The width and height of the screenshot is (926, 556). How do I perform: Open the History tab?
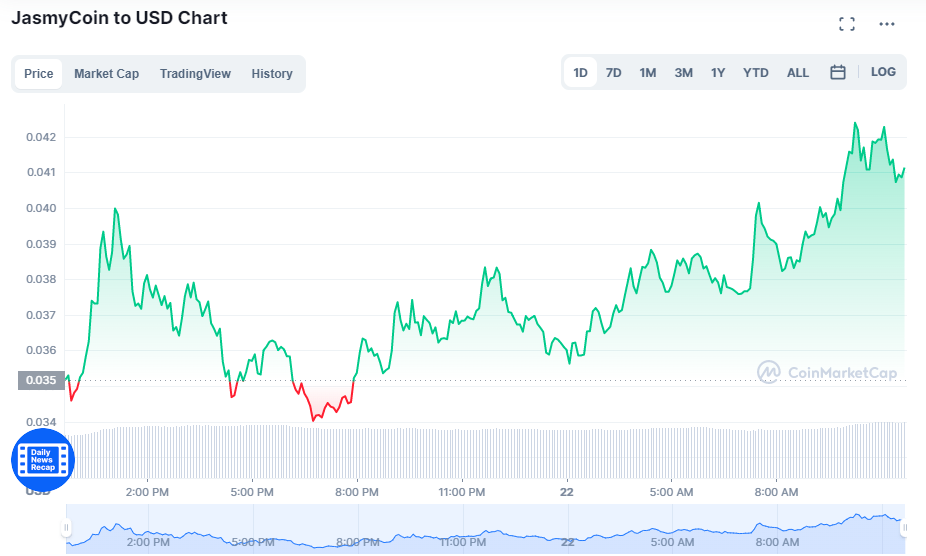[x=272, y=74]
